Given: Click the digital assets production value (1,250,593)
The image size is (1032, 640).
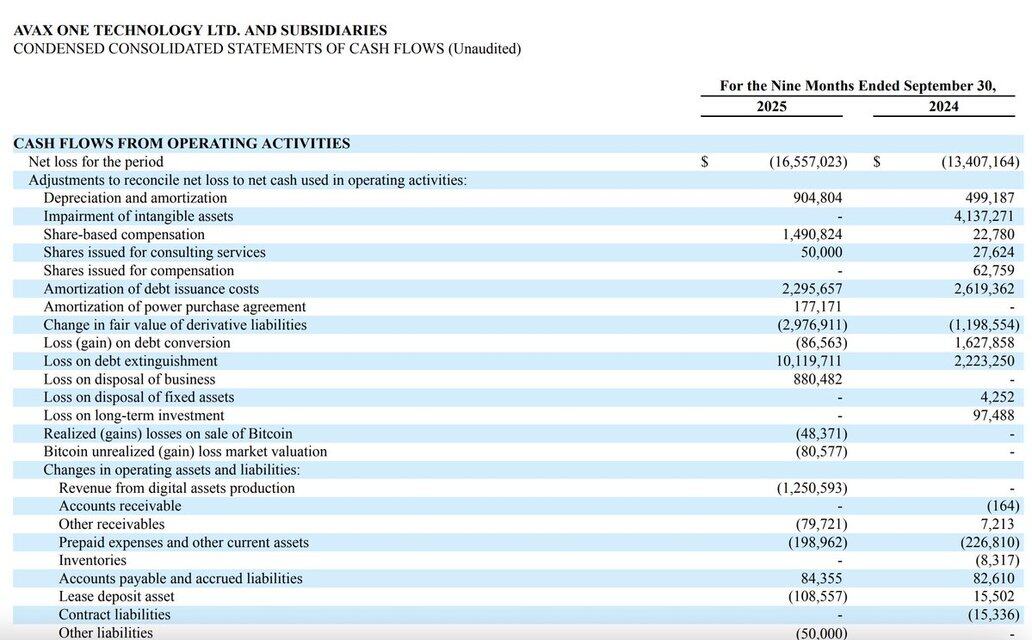Looking at the screenshot, I should coord(811,488).
